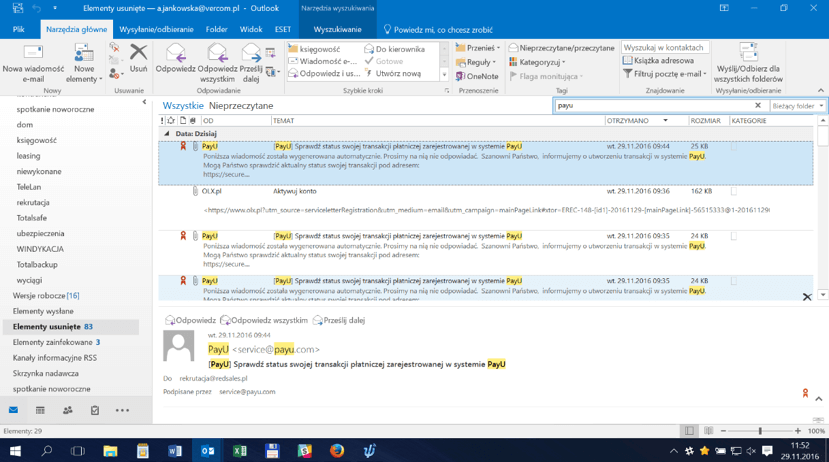Click the Nowa wiadomość e-mail icon
This screenshot has height=462, width=829.
[33, 54]
